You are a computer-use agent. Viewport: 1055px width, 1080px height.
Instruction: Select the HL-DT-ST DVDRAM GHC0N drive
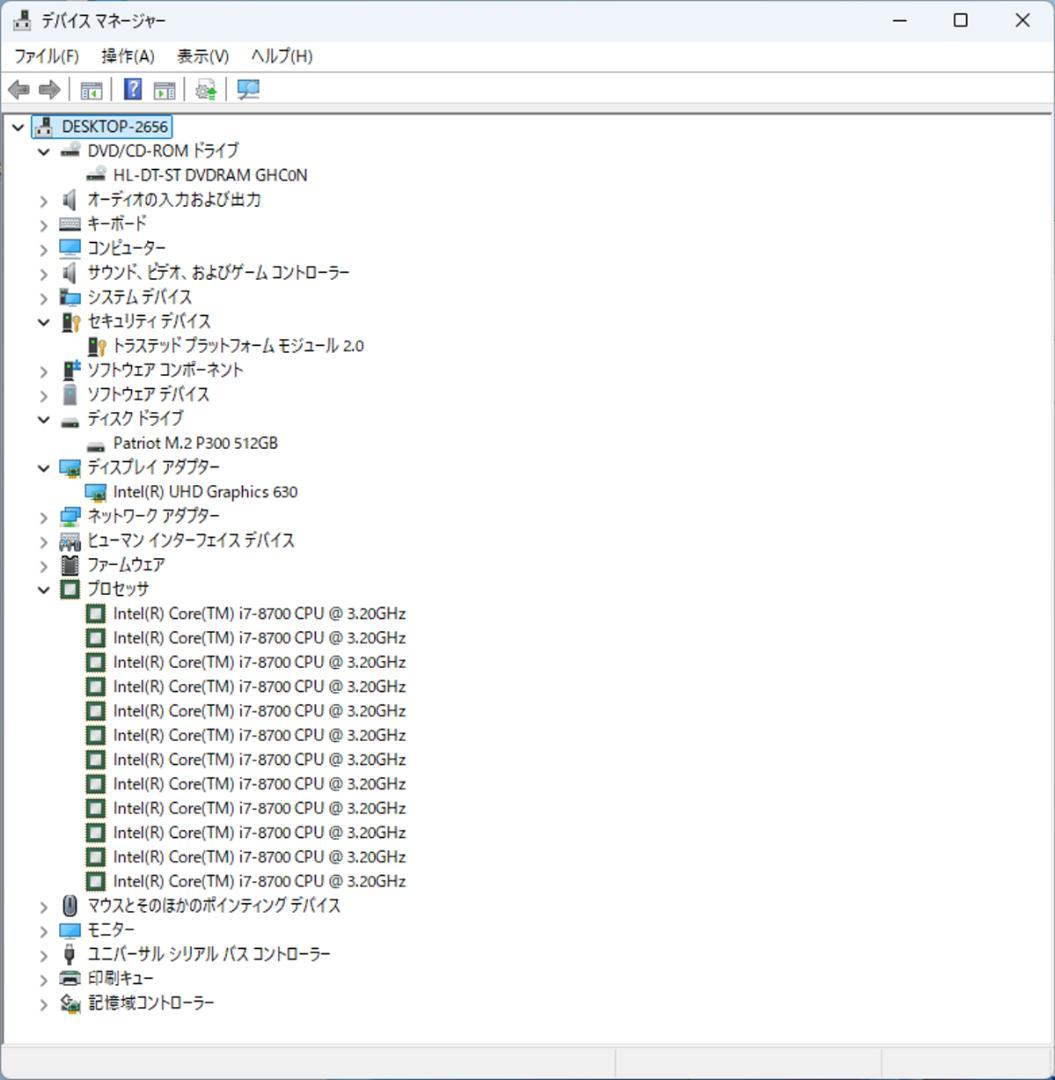pyautogui.click(x=209, y=174)
